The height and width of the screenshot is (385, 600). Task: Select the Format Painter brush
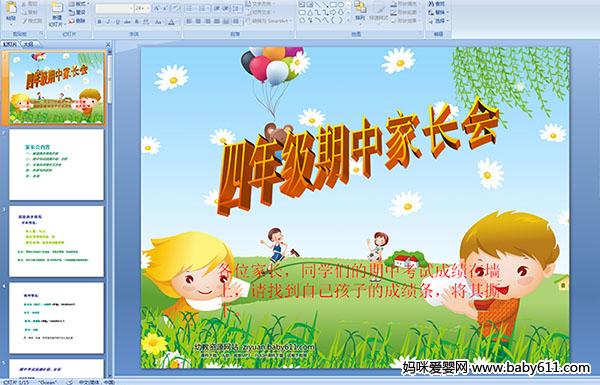tap(24, 21)
